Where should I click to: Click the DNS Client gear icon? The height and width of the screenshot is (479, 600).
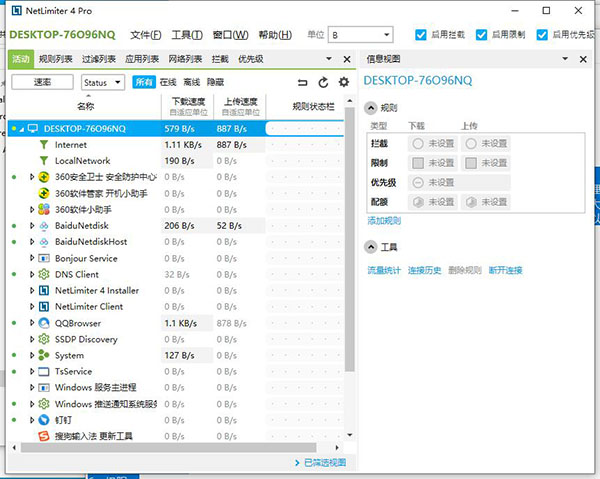pos(44,274)
